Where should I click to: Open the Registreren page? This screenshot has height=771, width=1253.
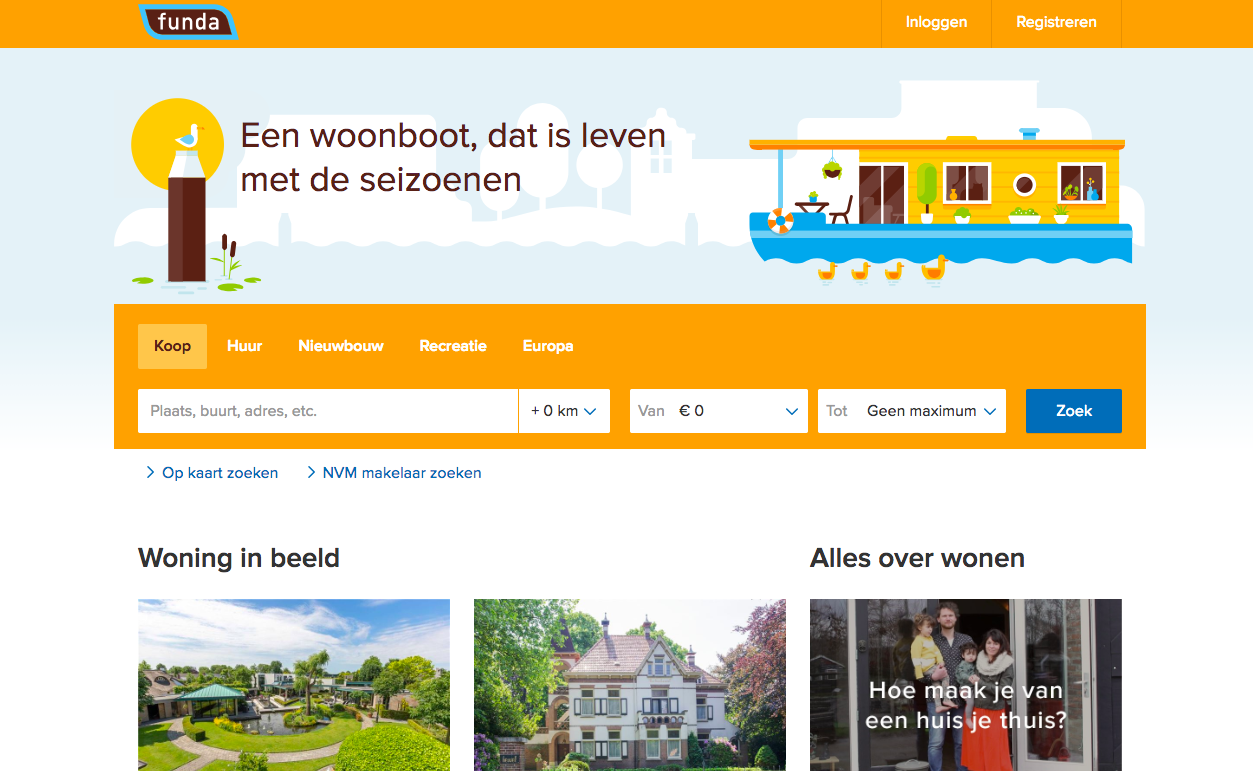pyautogui.click(x=1056, y=22)
